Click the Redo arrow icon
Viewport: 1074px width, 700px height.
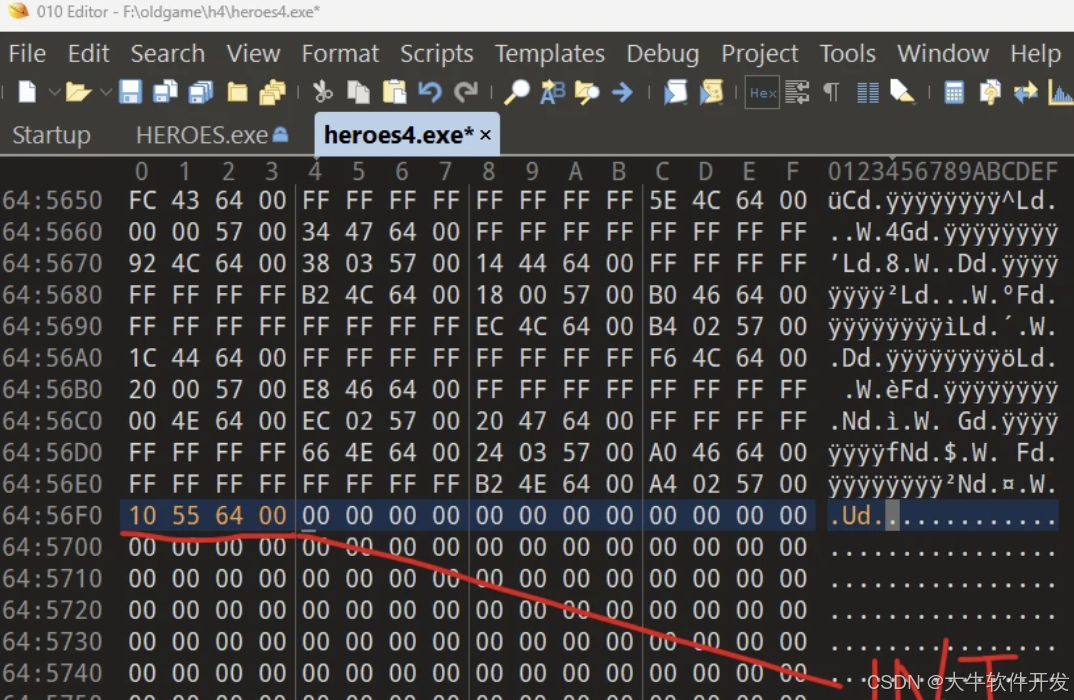pos(466,91)
